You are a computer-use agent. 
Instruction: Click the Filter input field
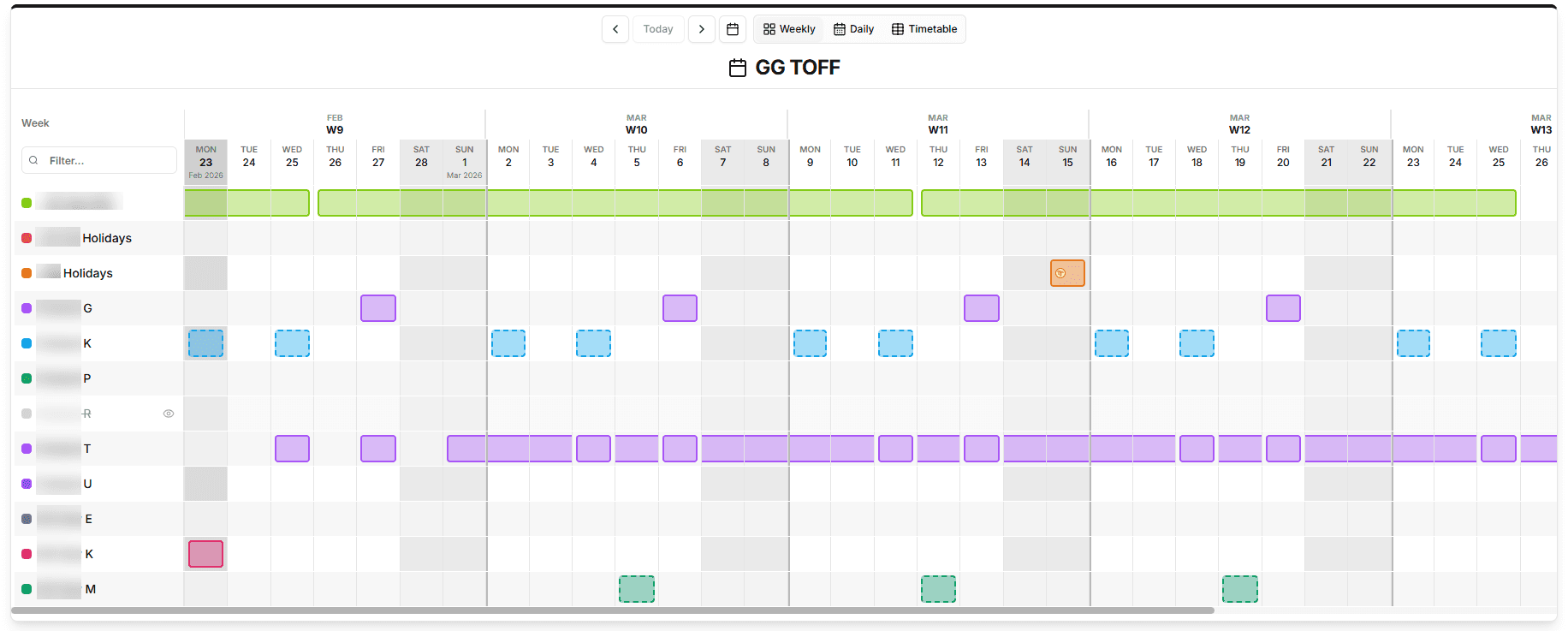pos(99,160)
